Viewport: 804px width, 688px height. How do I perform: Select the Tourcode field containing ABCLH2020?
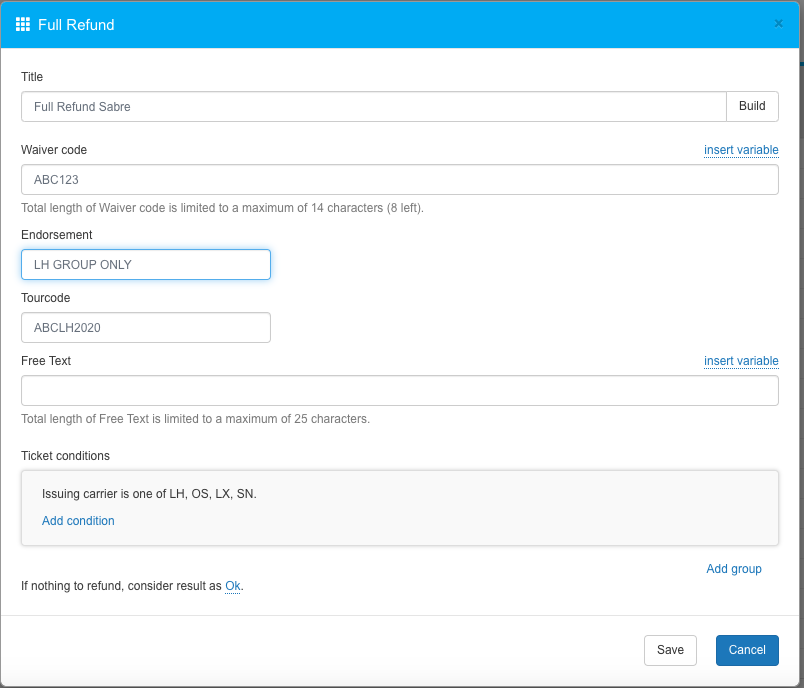[x=145, y=328]
